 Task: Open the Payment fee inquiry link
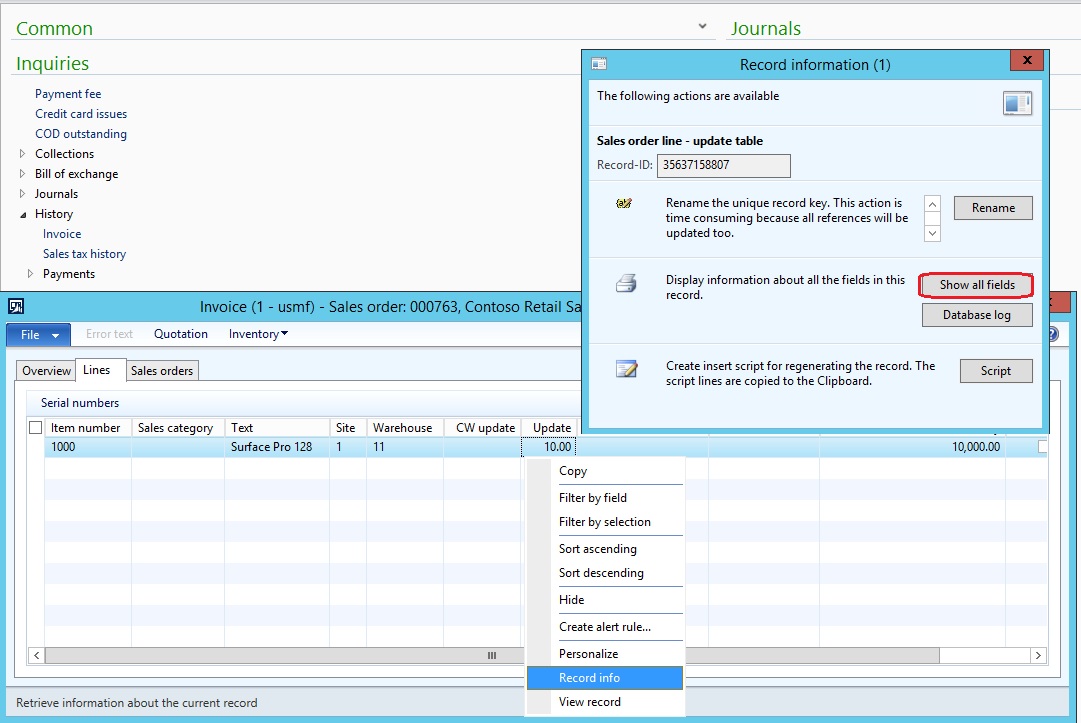pyautogui.click(x=68, y=93)
